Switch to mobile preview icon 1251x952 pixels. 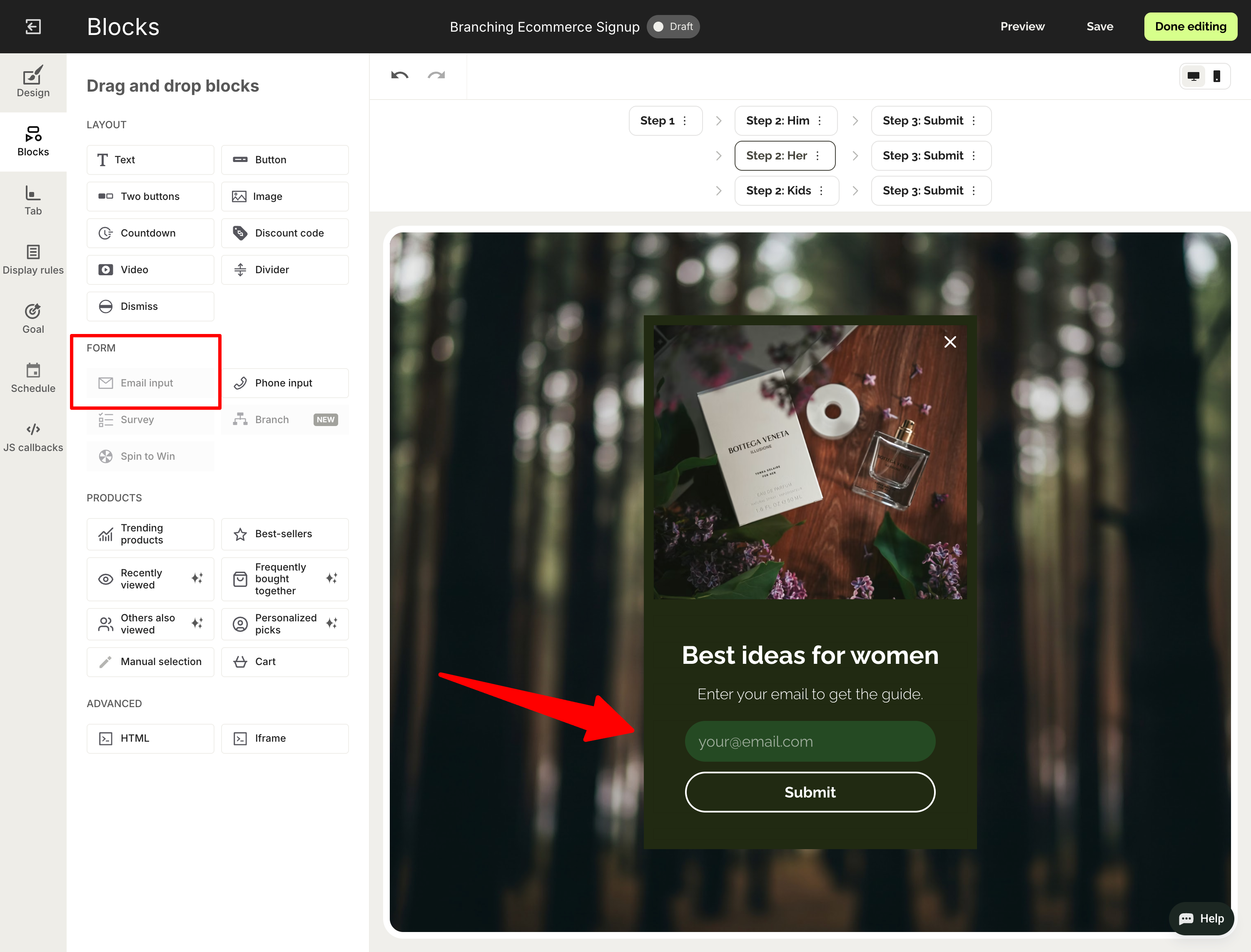coord(1216,77)
